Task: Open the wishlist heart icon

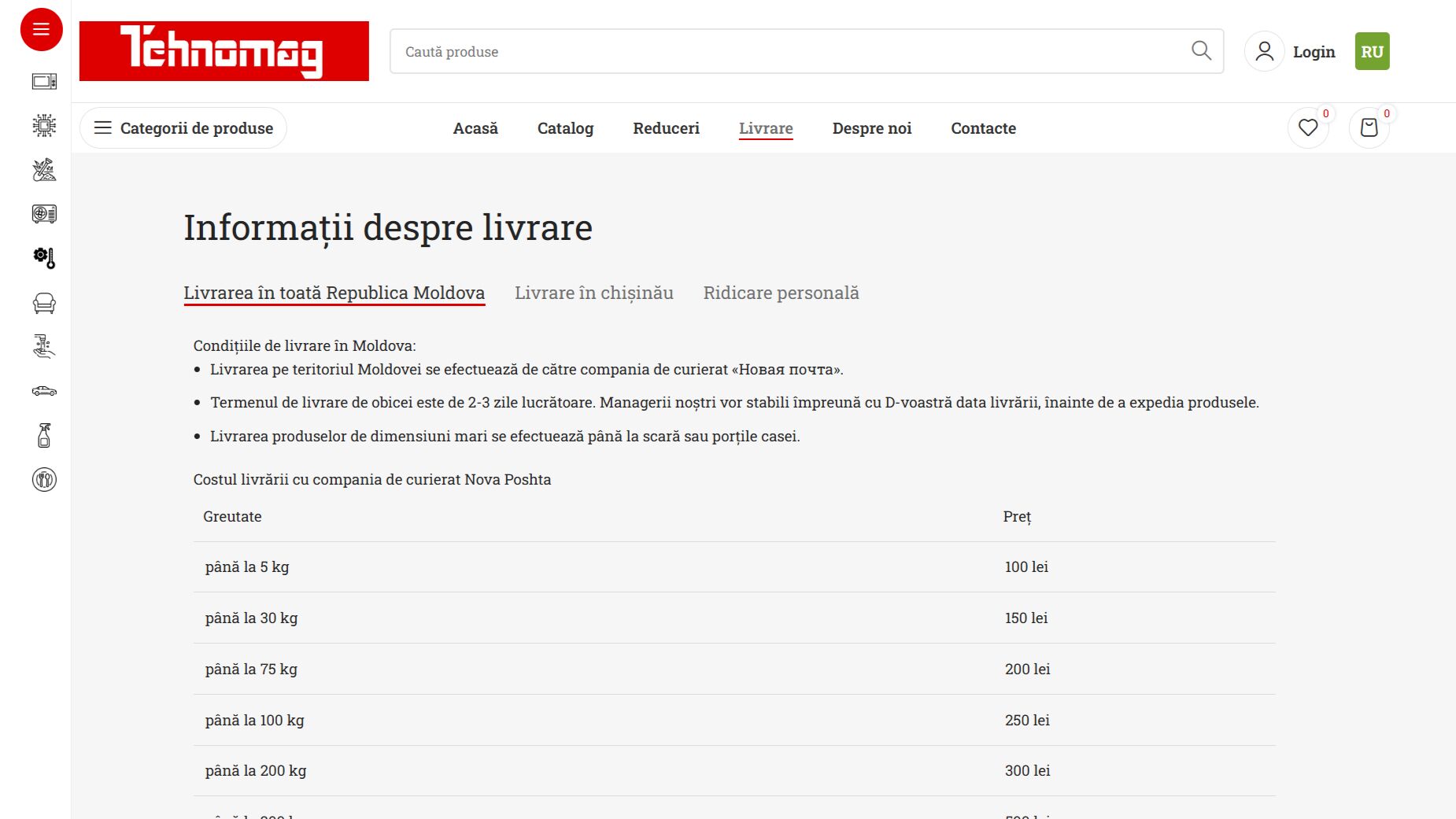Action: [1308, 127]
